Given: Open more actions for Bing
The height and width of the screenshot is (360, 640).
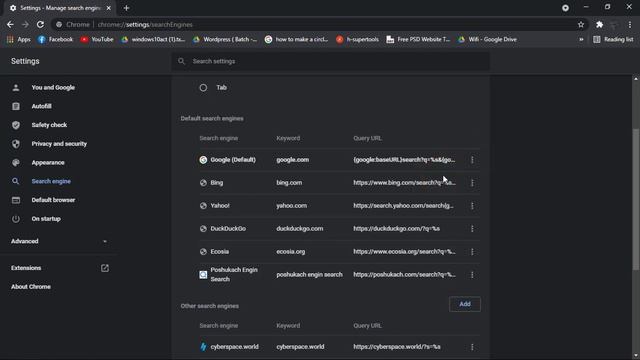Looking at the screenshot, I should pos(472,183).
